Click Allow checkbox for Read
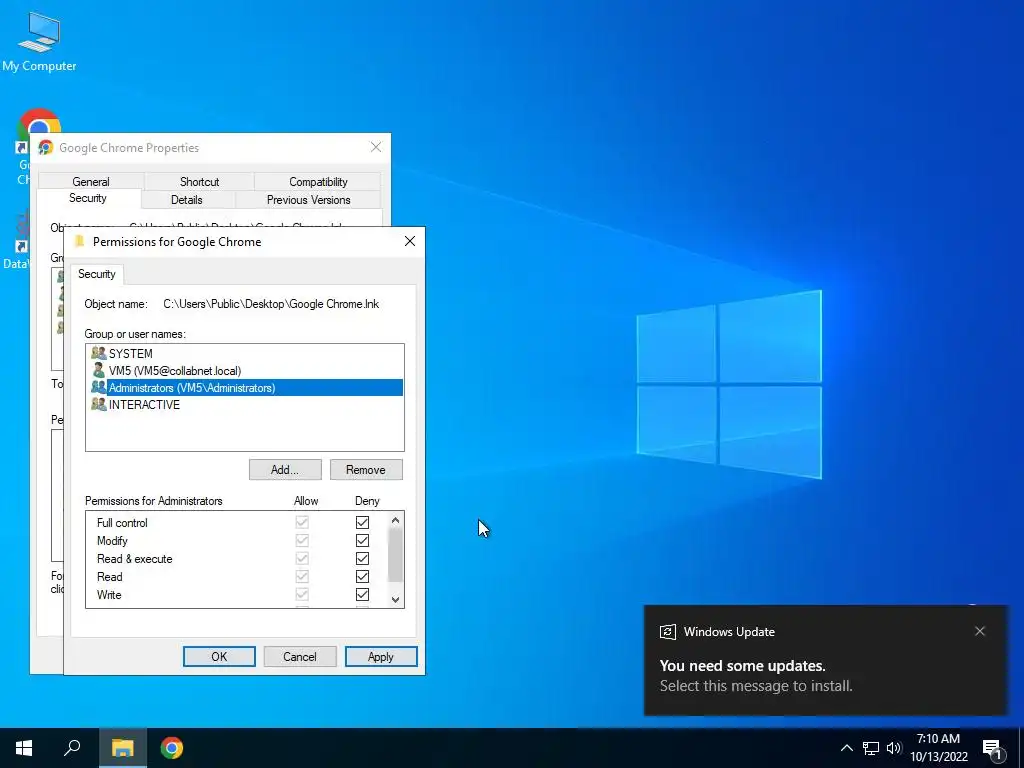This screenshot has height=768, width=1024. [302, 577]
